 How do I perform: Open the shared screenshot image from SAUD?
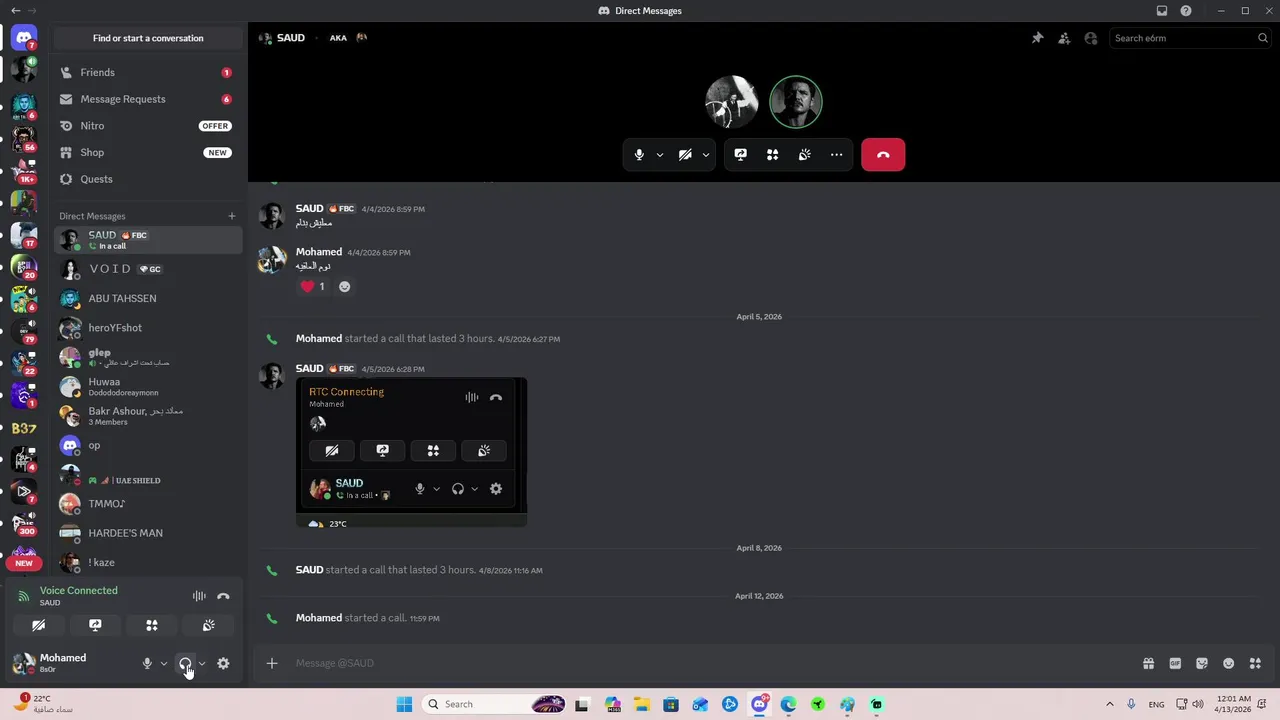411,453
